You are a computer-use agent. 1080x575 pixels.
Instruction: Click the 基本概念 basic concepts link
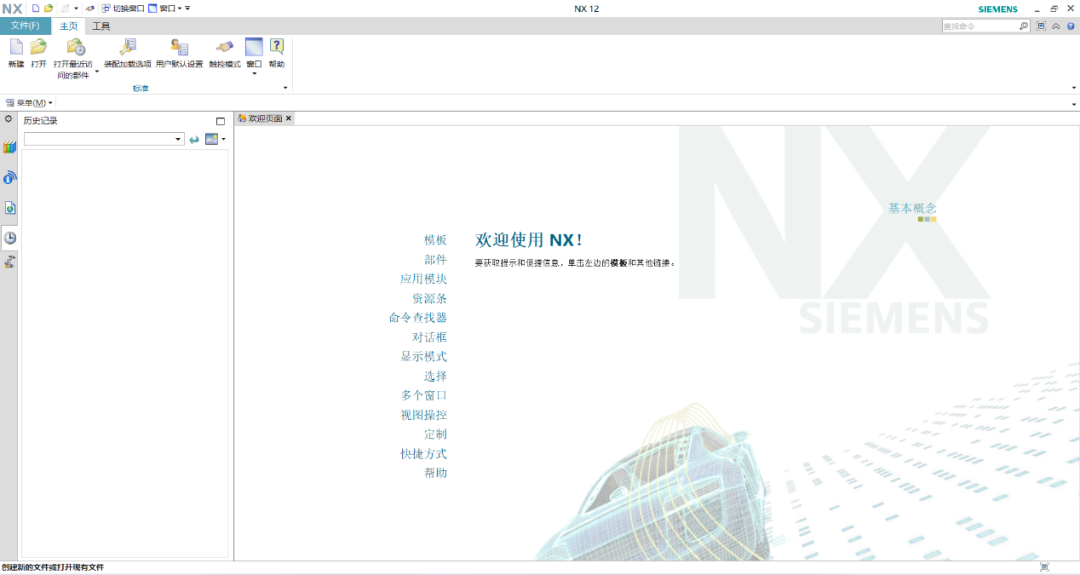[x=912, y=208]
